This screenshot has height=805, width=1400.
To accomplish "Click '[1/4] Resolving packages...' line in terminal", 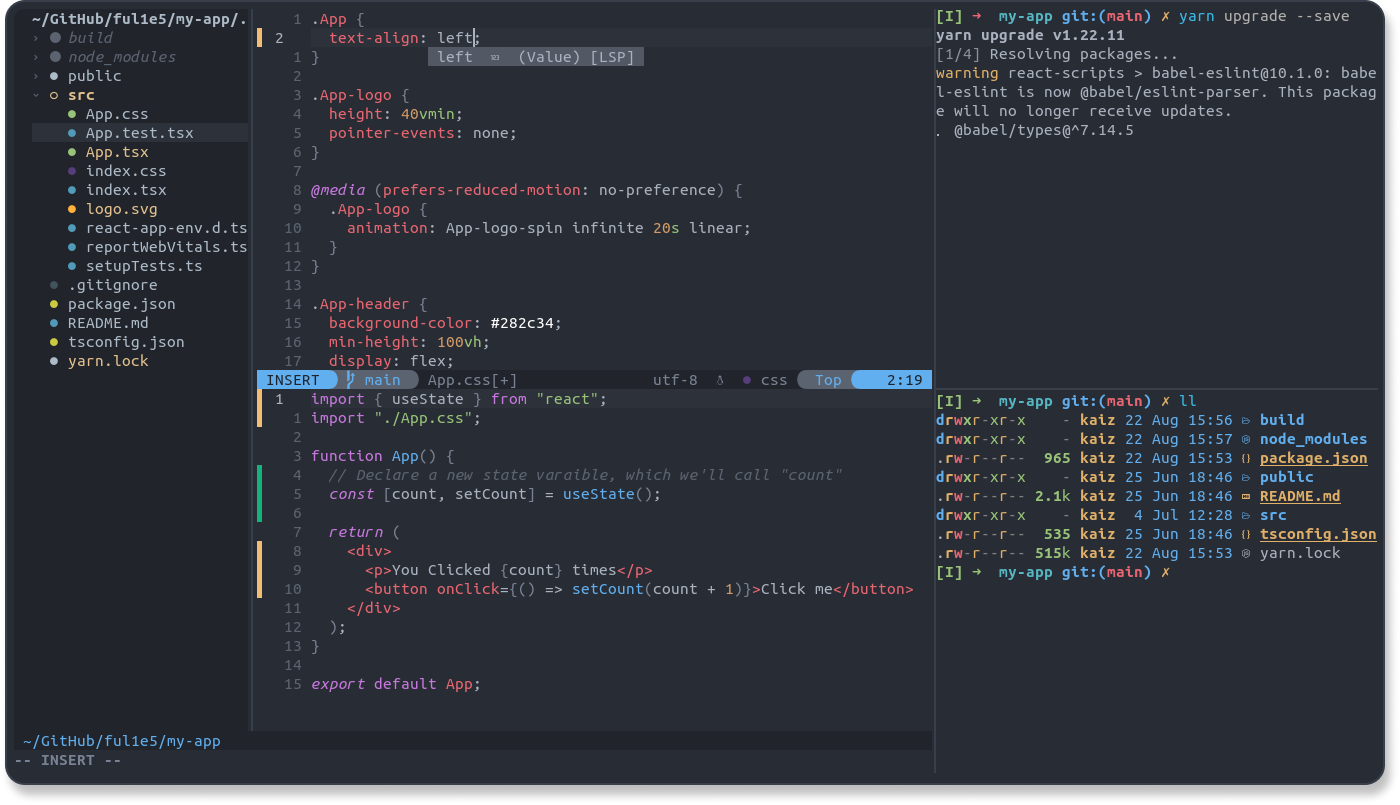I will tap(1057, 54).
